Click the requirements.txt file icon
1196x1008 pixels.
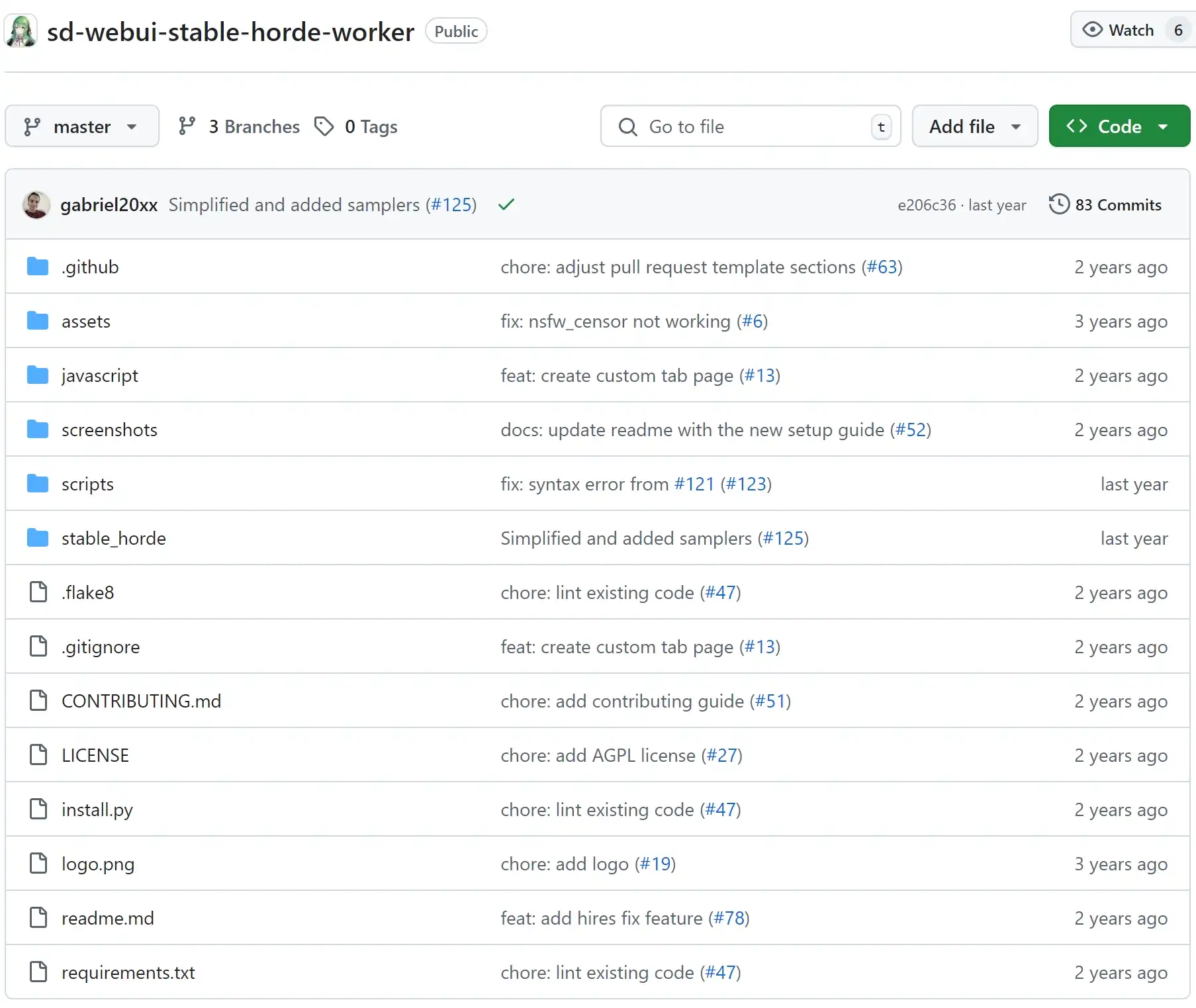[38, 972]
